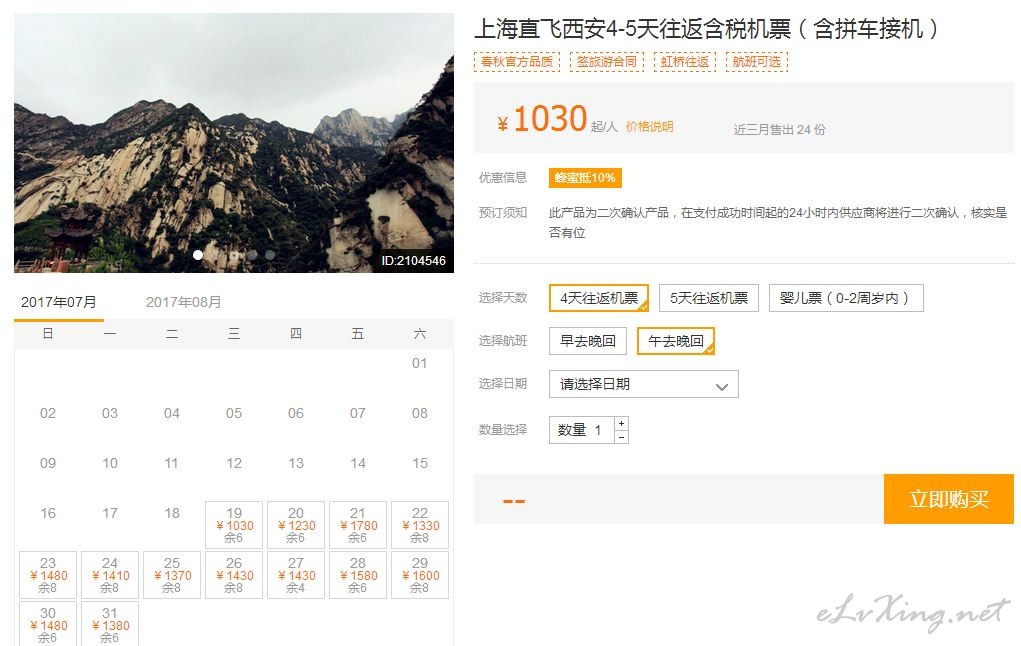The width and height of the screenshot is (1021, 646).
Task: Click the 签旅游合同 tag
Action: [x=606, y=62]
